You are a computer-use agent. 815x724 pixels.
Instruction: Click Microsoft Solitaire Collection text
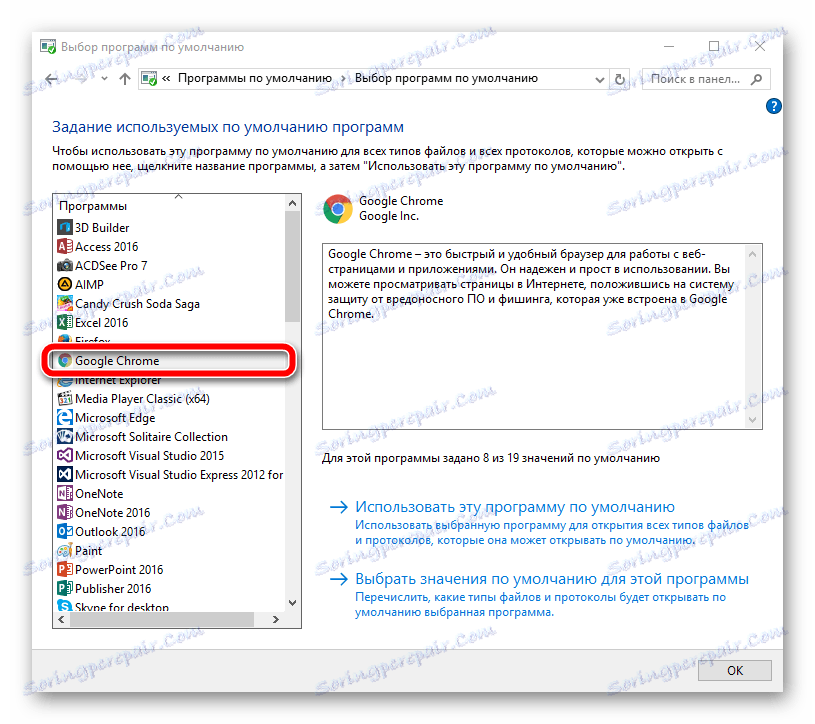click(151, 437)
